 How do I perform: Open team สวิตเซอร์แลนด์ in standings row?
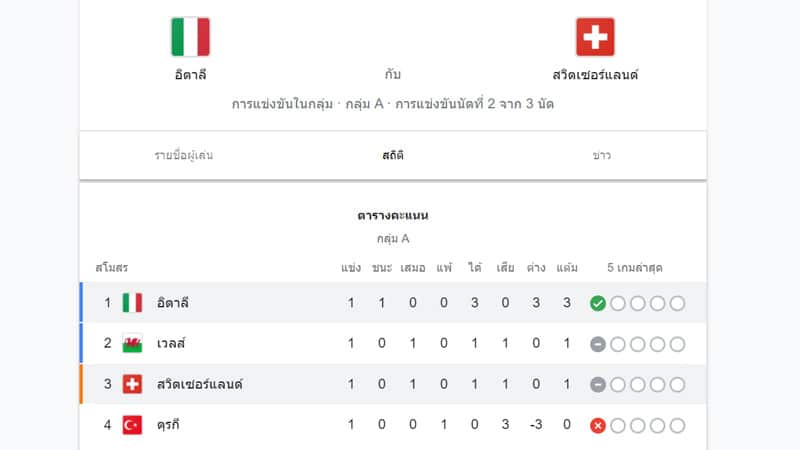pyautogui.click(x=199, y=384)
